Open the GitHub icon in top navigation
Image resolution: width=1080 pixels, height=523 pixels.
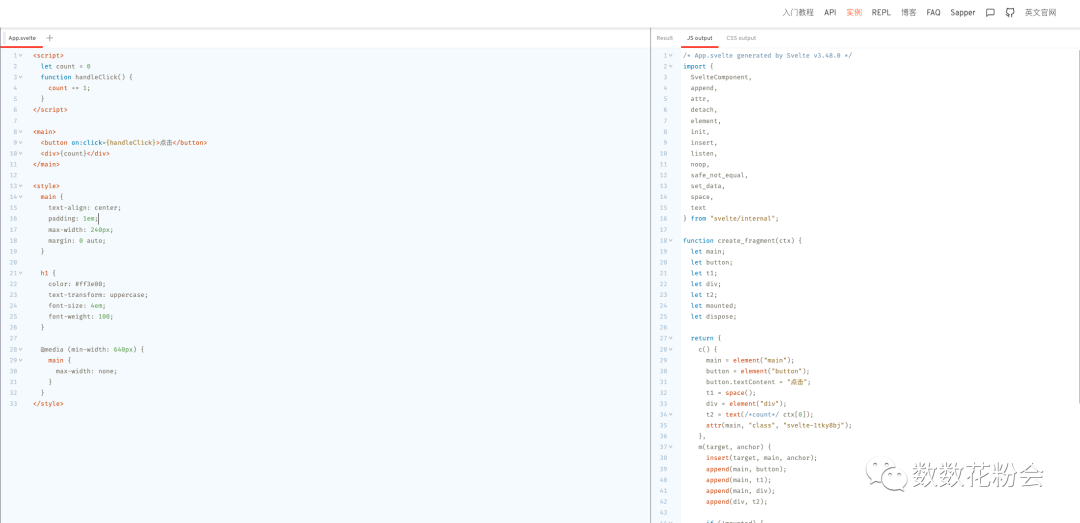tap(1010, 12)
